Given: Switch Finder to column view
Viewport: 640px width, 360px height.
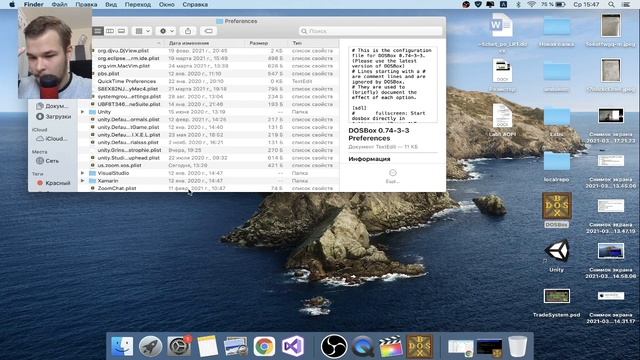Looking at the screenshot, I should (x=110, y=31).
